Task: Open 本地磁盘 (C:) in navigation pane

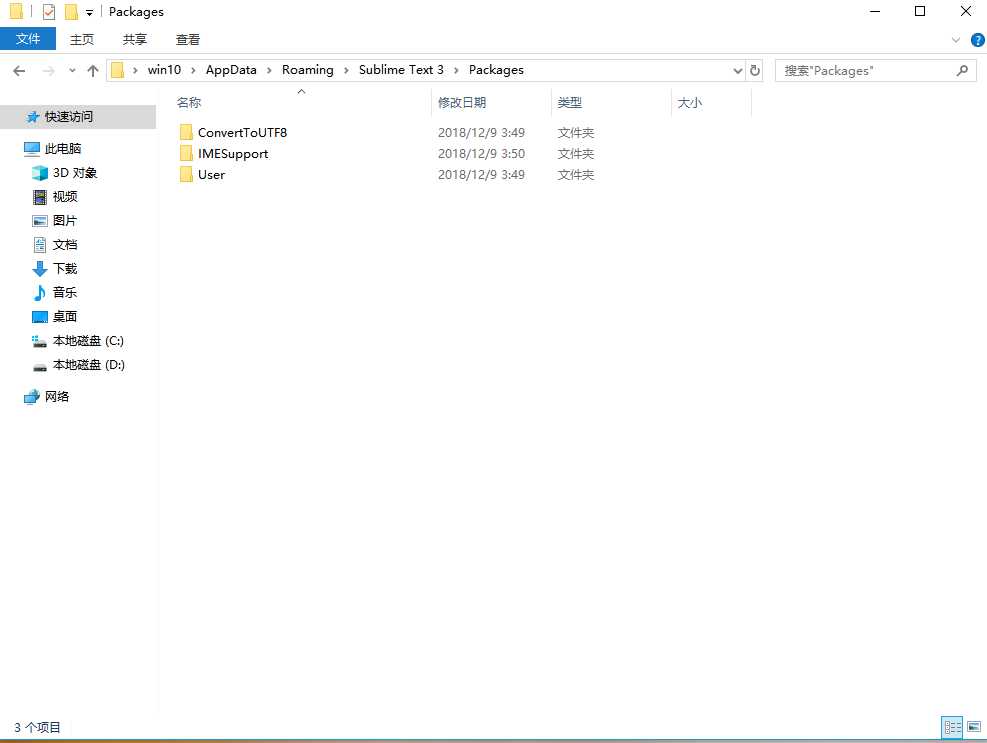Action: [88, 341]
